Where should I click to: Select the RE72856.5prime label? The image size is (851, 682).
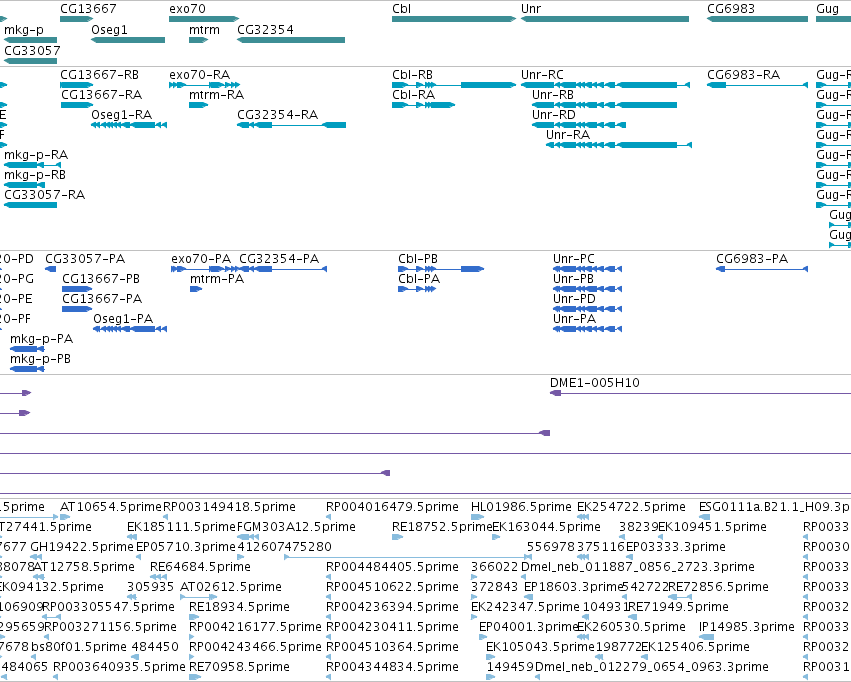point(719,587)
